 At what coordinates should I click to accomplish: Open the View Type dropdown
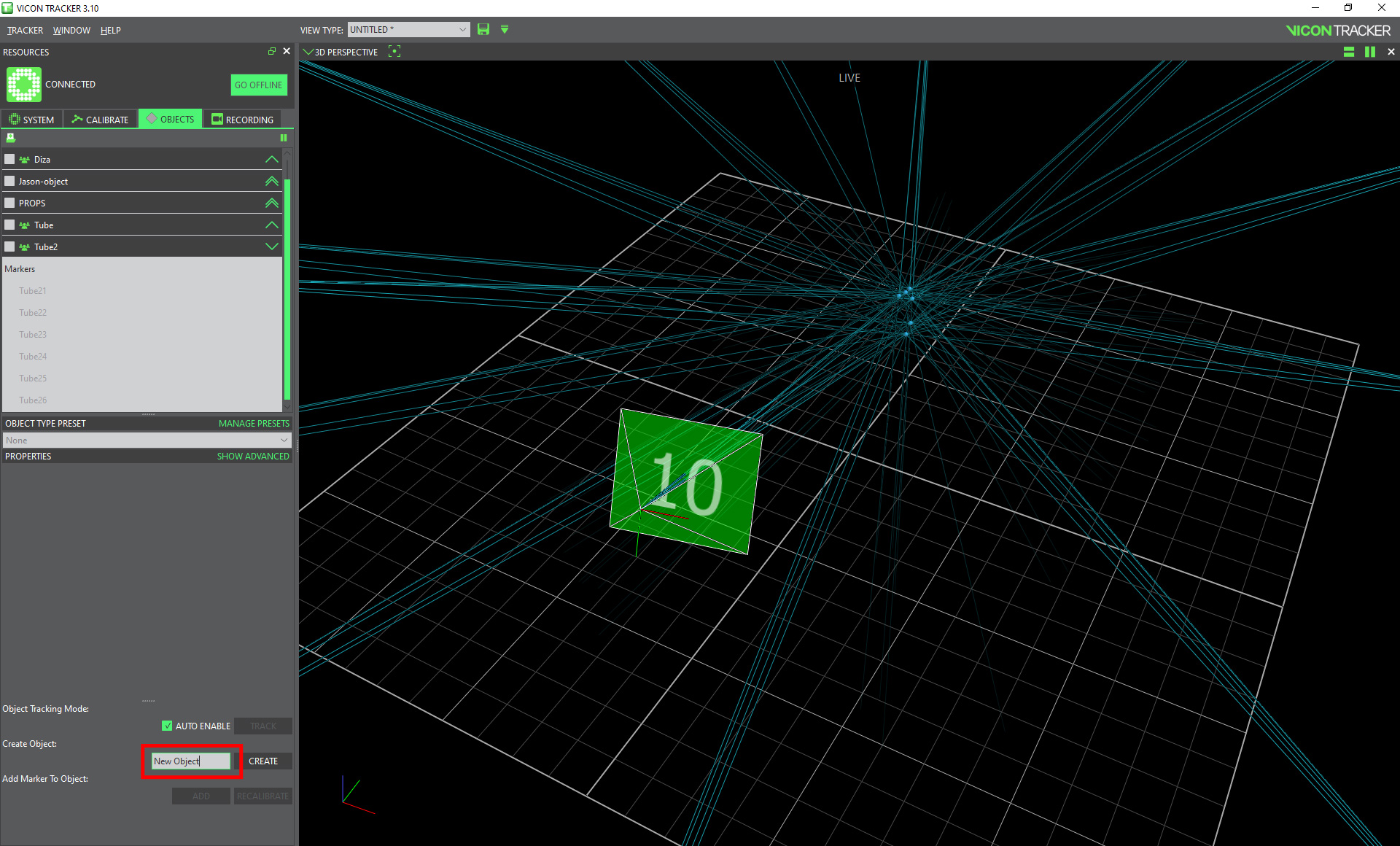click(408, 29)
